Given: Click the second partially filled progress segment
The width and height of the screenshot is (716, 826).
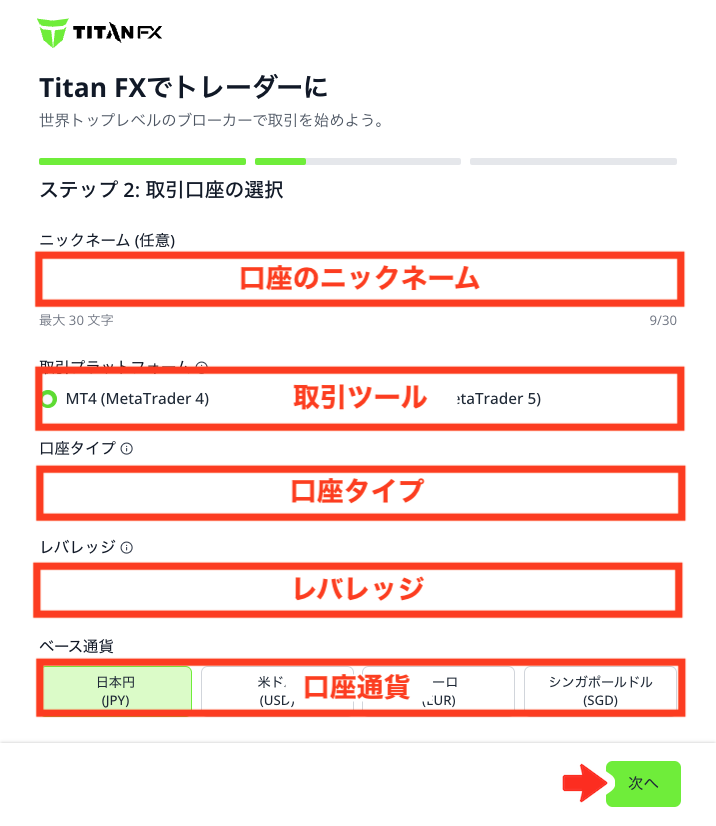Looking at the screenshot, I should click(358, 162).
